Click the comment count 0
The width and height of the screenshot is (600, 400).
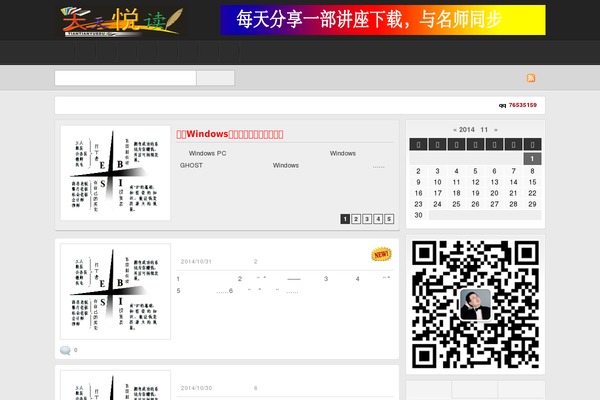75,350
